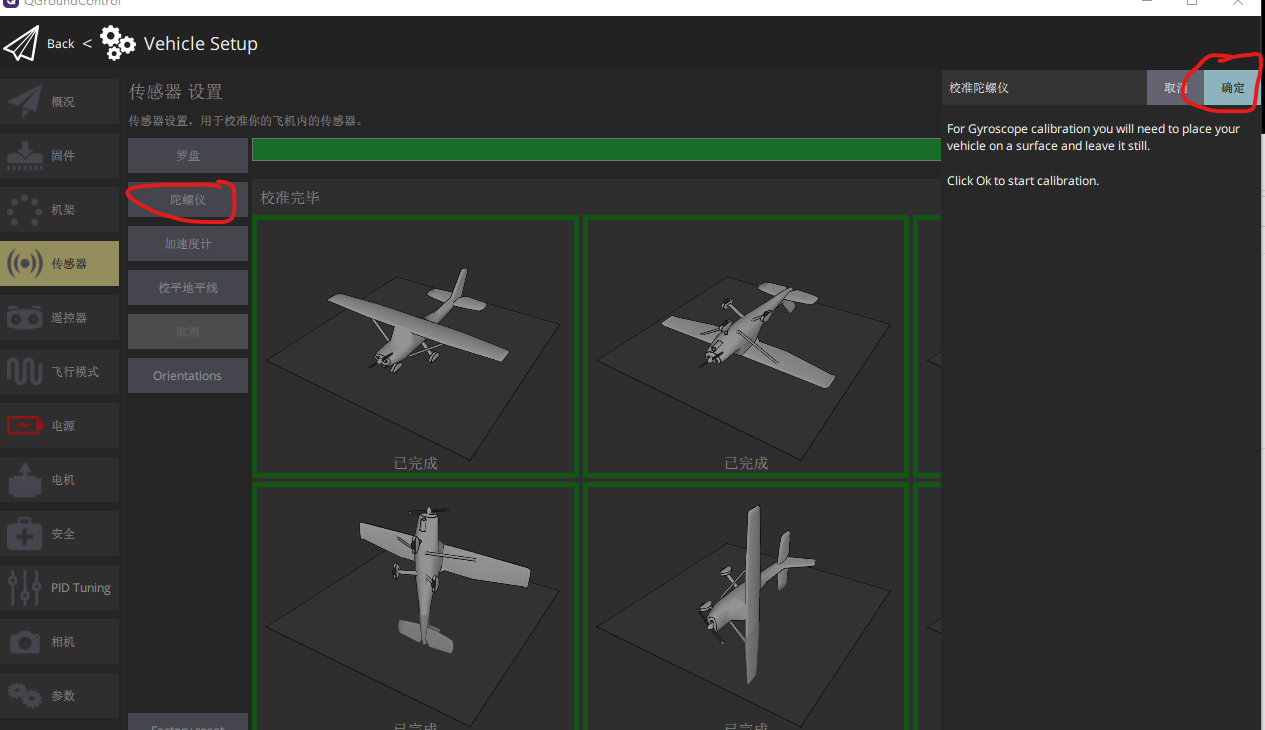
Task: Click the 'Click Ok to start calibration' text
Action: [x=1023, y=181]
